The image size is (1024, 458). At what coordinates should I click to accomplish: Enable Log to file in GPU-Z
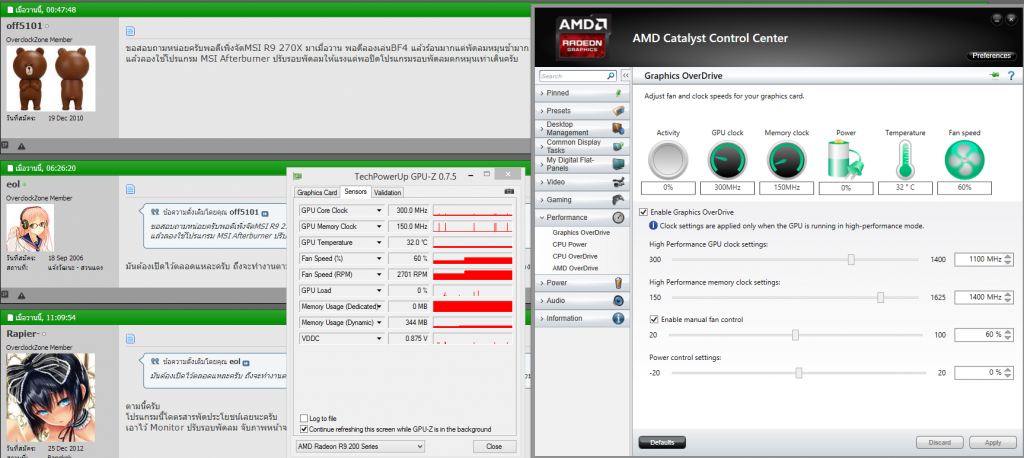point(304,418)
